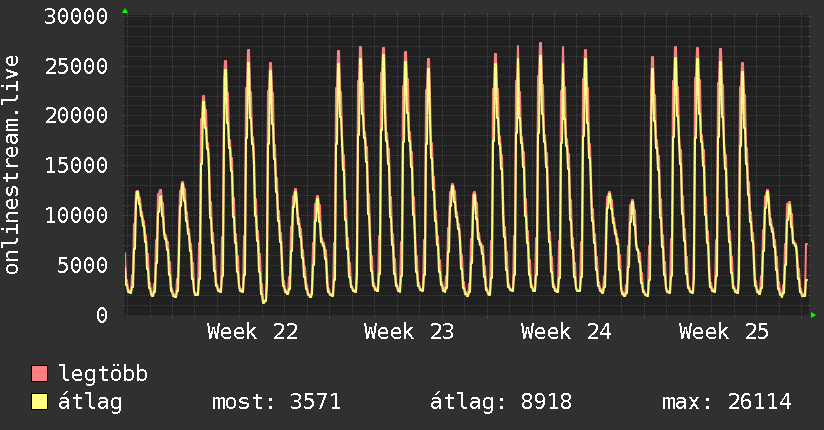Click the 'Week 25' axis label
This screenshot has height=430, width=824.
pyautogui.click(x=724, y=332)
